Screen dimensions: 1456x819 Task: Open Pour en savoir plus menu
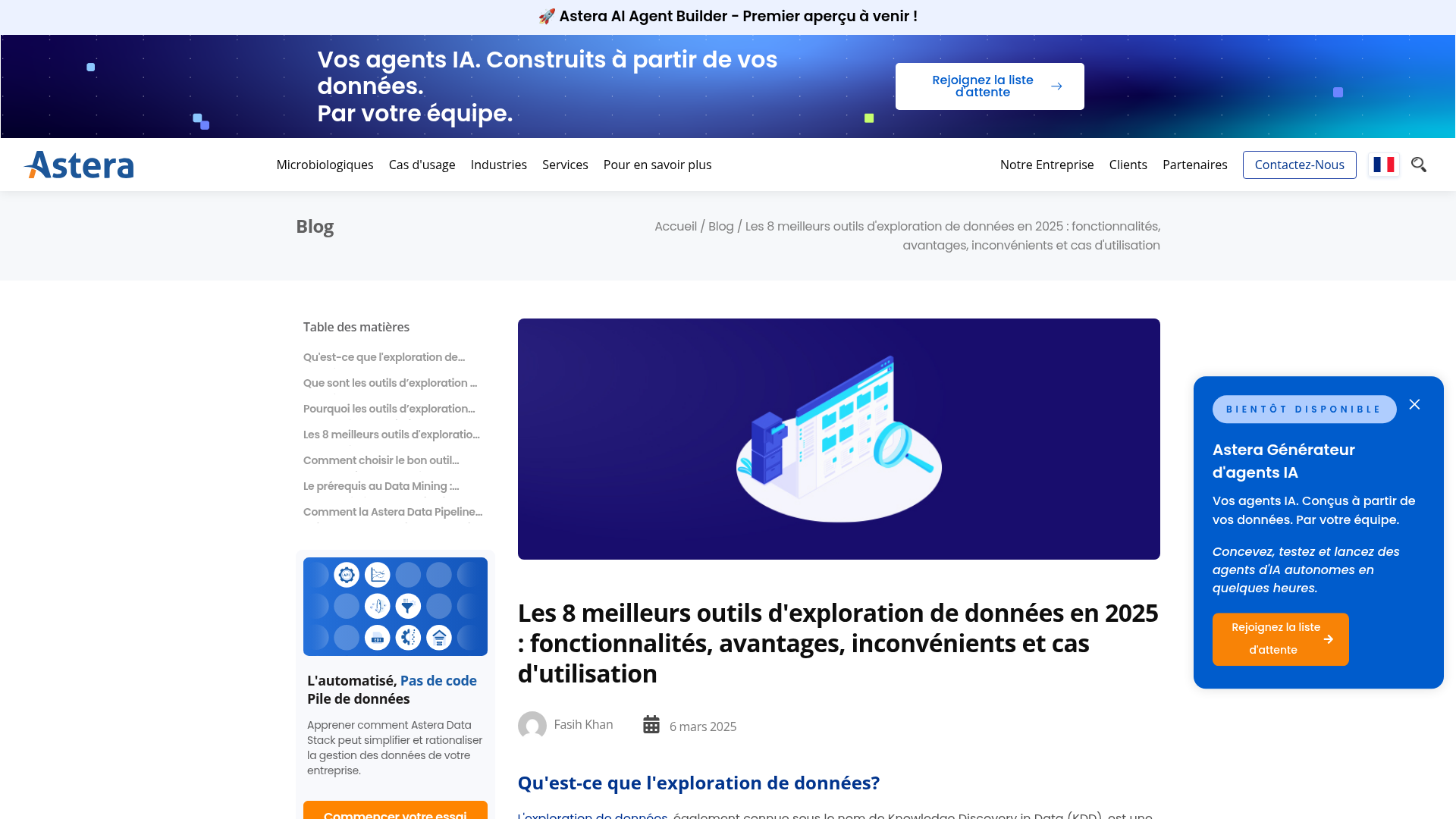(657, 165)
